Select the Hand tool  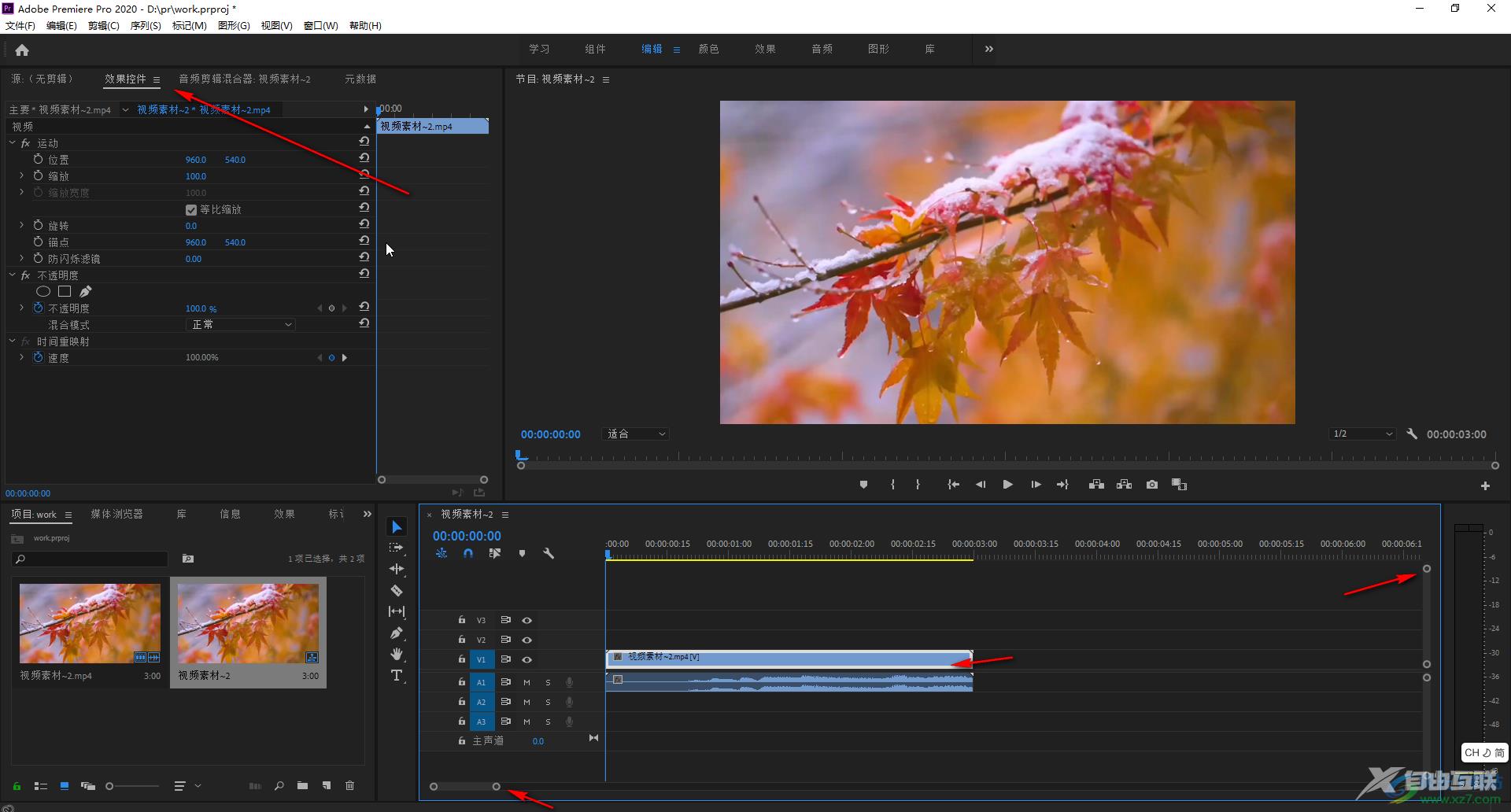click(397, 654)
